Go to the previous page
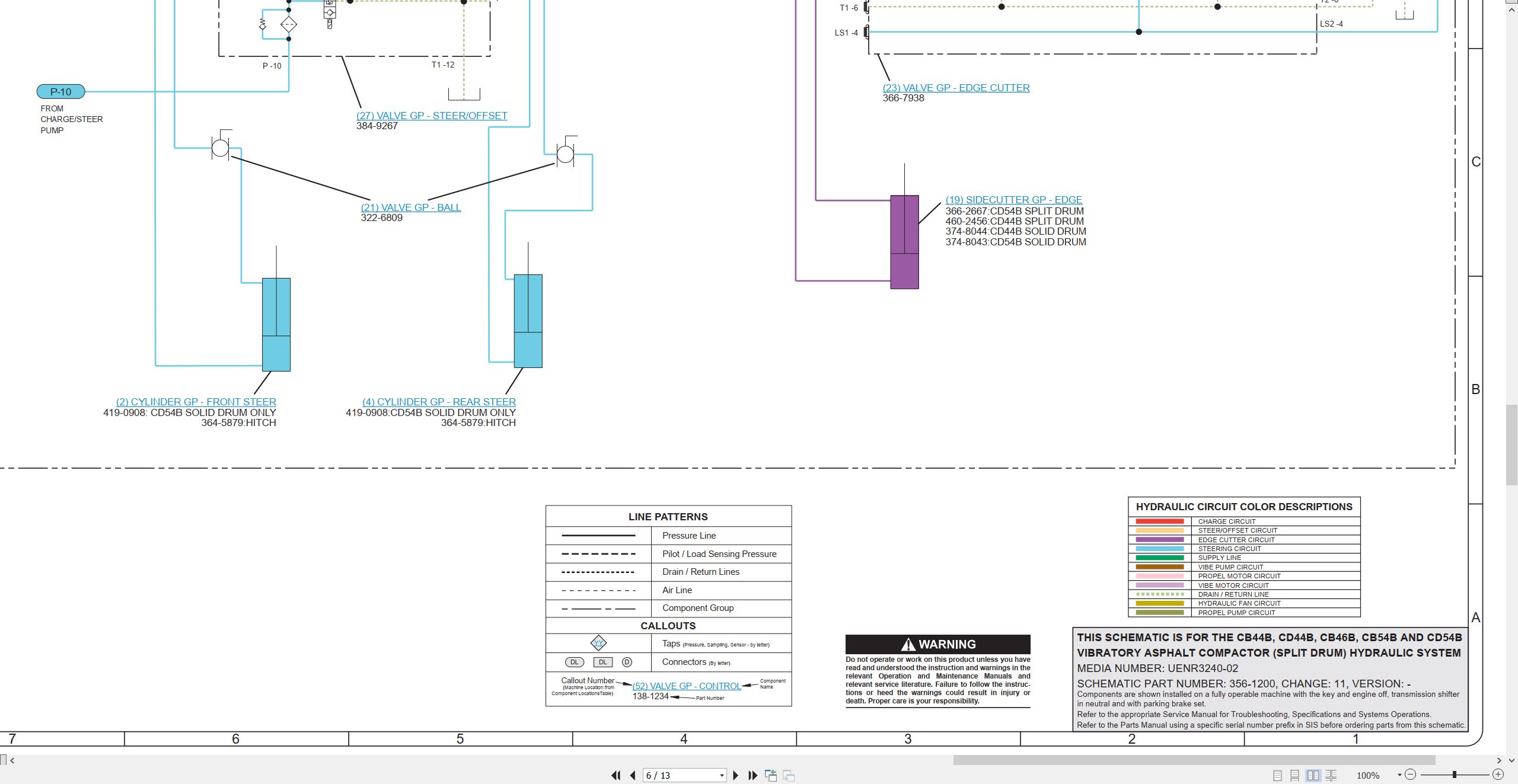This screenshot has width=1518, height=784. (633, 775)
